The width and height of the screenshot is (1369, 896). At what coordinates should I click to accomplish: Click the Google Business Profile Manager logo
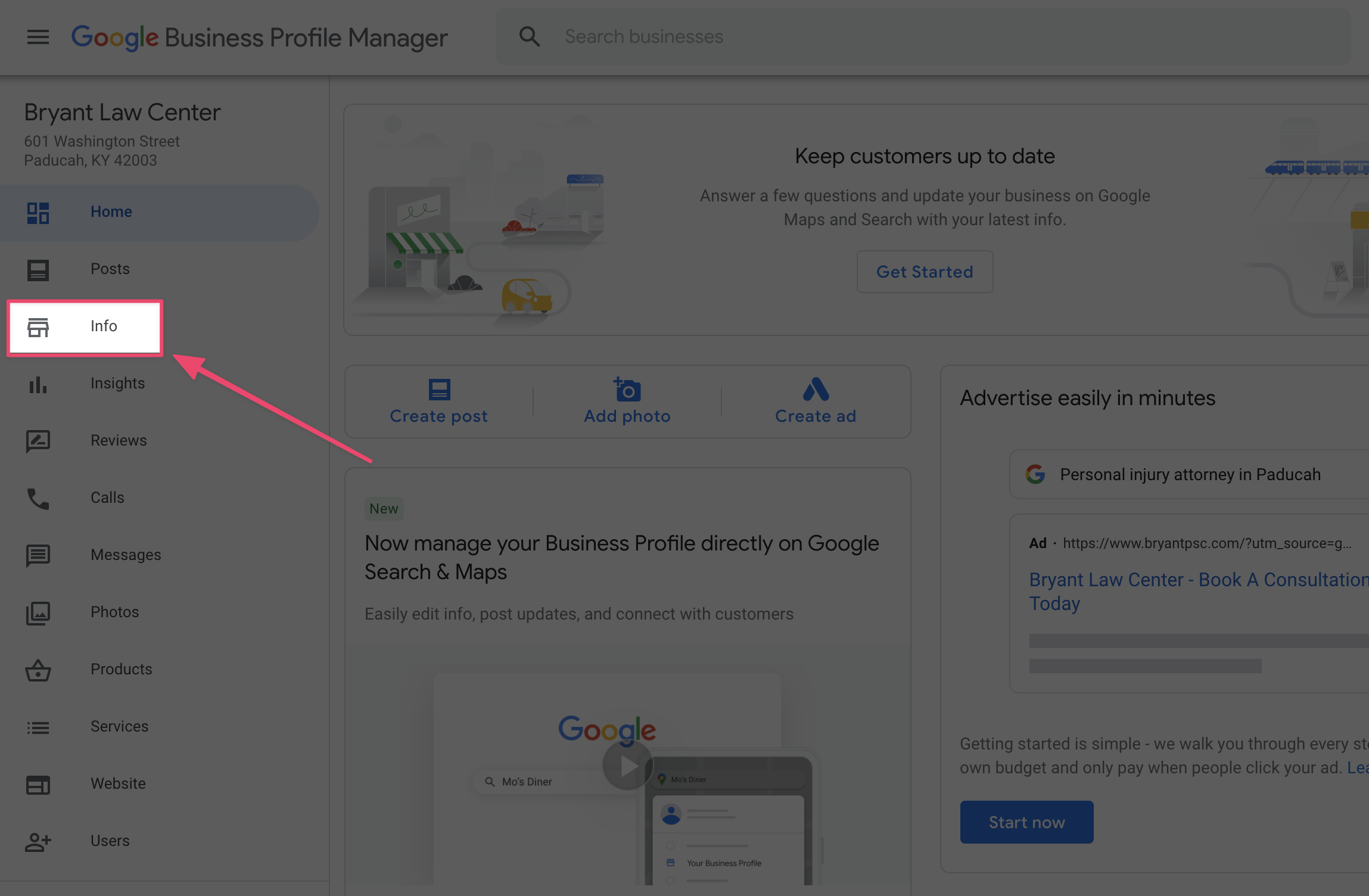[x=259, y=38]
